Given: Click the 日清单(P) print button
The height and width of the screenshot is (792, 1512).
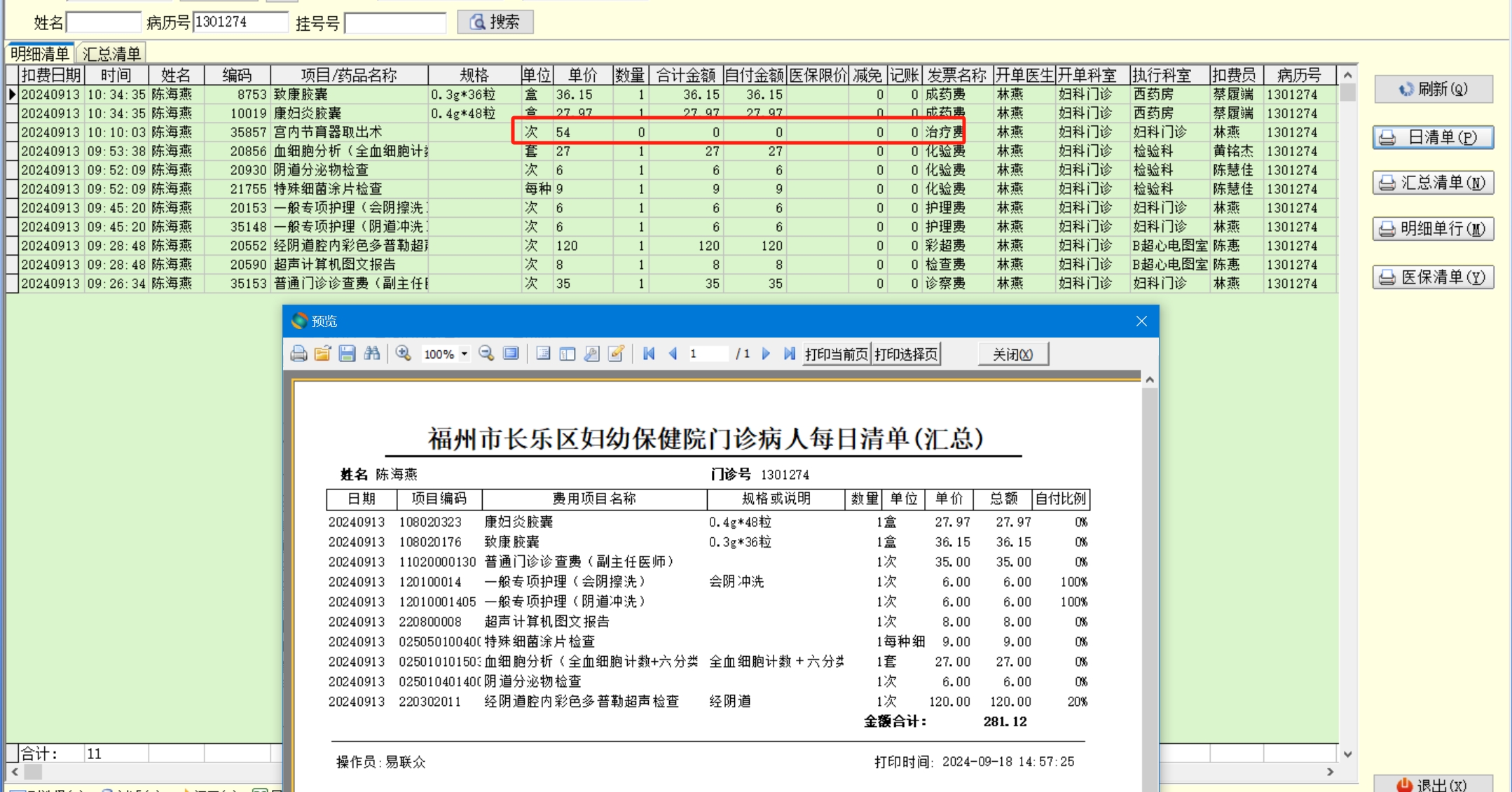Looking at the screenshot, I should tap(1433, 137).
